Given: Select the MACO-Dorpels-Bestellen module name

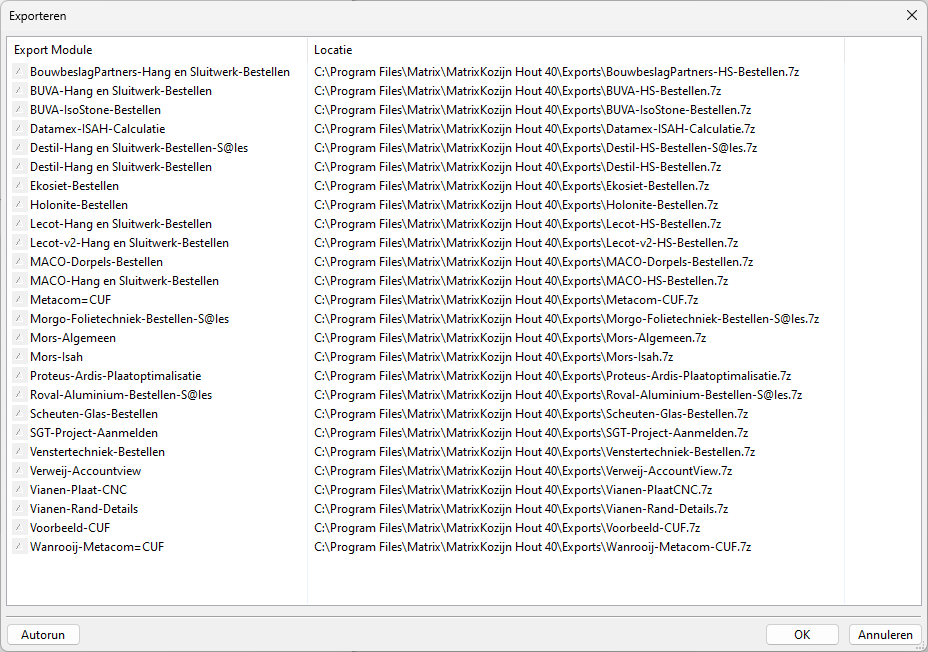Looking at the screenshot, I should pyautogui.click(x=96, y=262).
